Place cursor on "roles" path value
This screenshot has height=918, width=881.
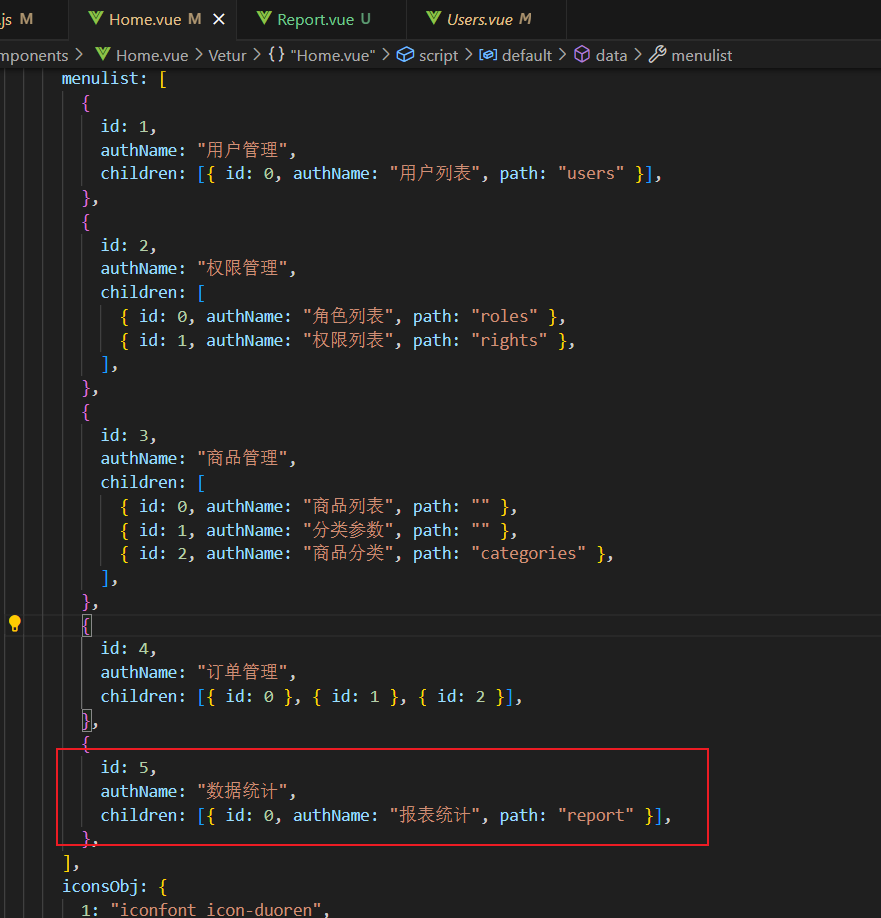pyautogui.click(x=504, y=316)
